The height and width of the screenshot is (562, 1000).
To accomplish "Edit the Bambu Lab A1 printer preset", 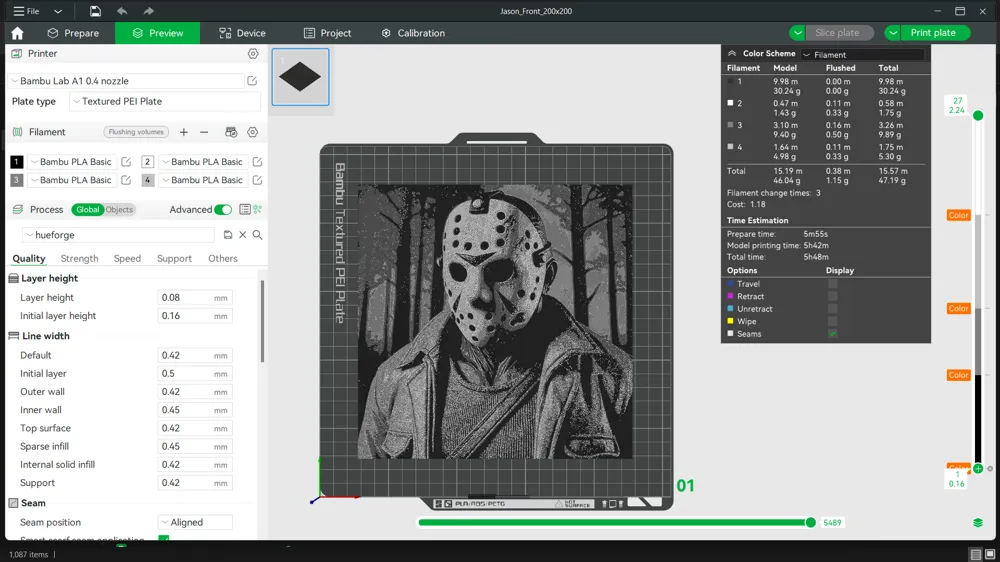I will pyautogui.click(x=253, y=81).
